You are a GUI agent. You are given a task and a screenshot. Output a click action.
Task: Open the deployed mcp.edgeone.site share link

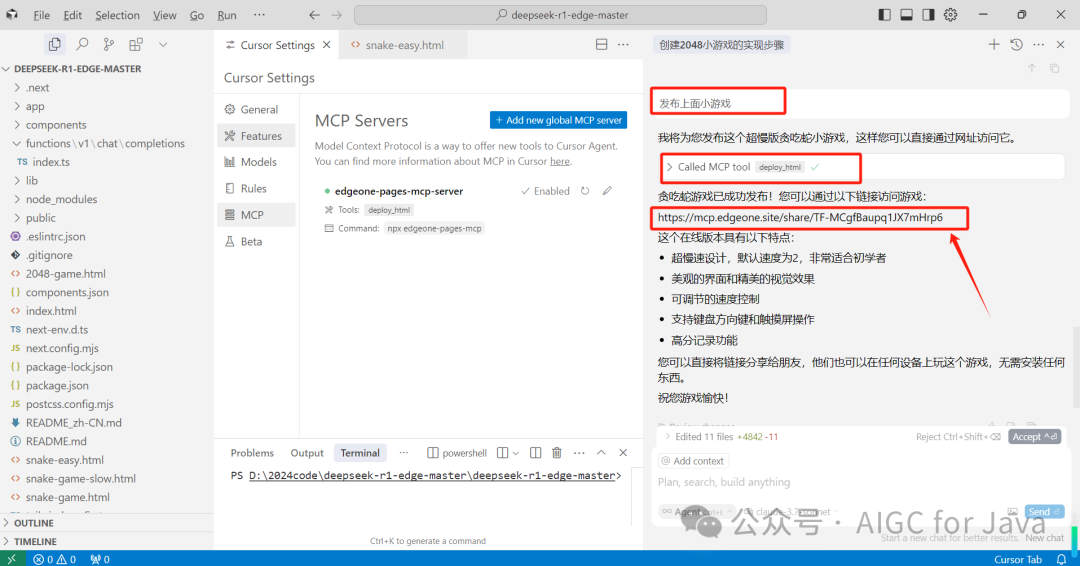tap(800, 217)
